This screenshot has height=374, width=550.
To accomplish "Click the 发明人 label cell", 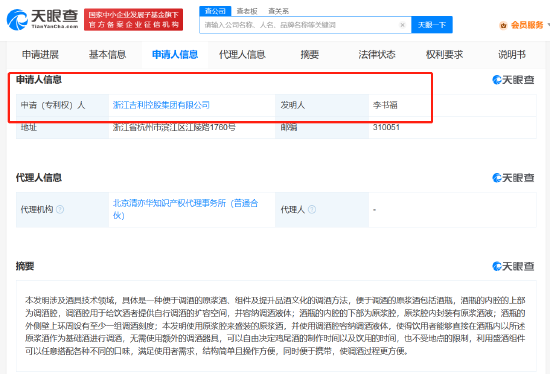I will click(x=322, y=105).
